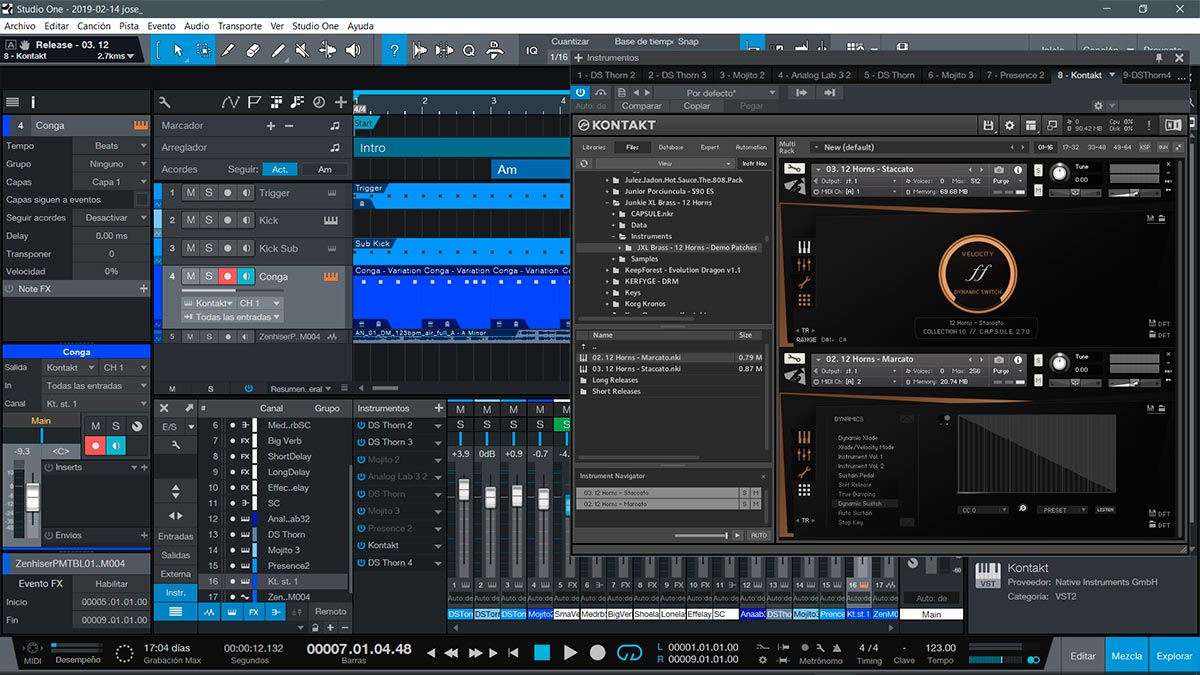
Task: Add a new track with plus icon
Action: tap(341, 102)
